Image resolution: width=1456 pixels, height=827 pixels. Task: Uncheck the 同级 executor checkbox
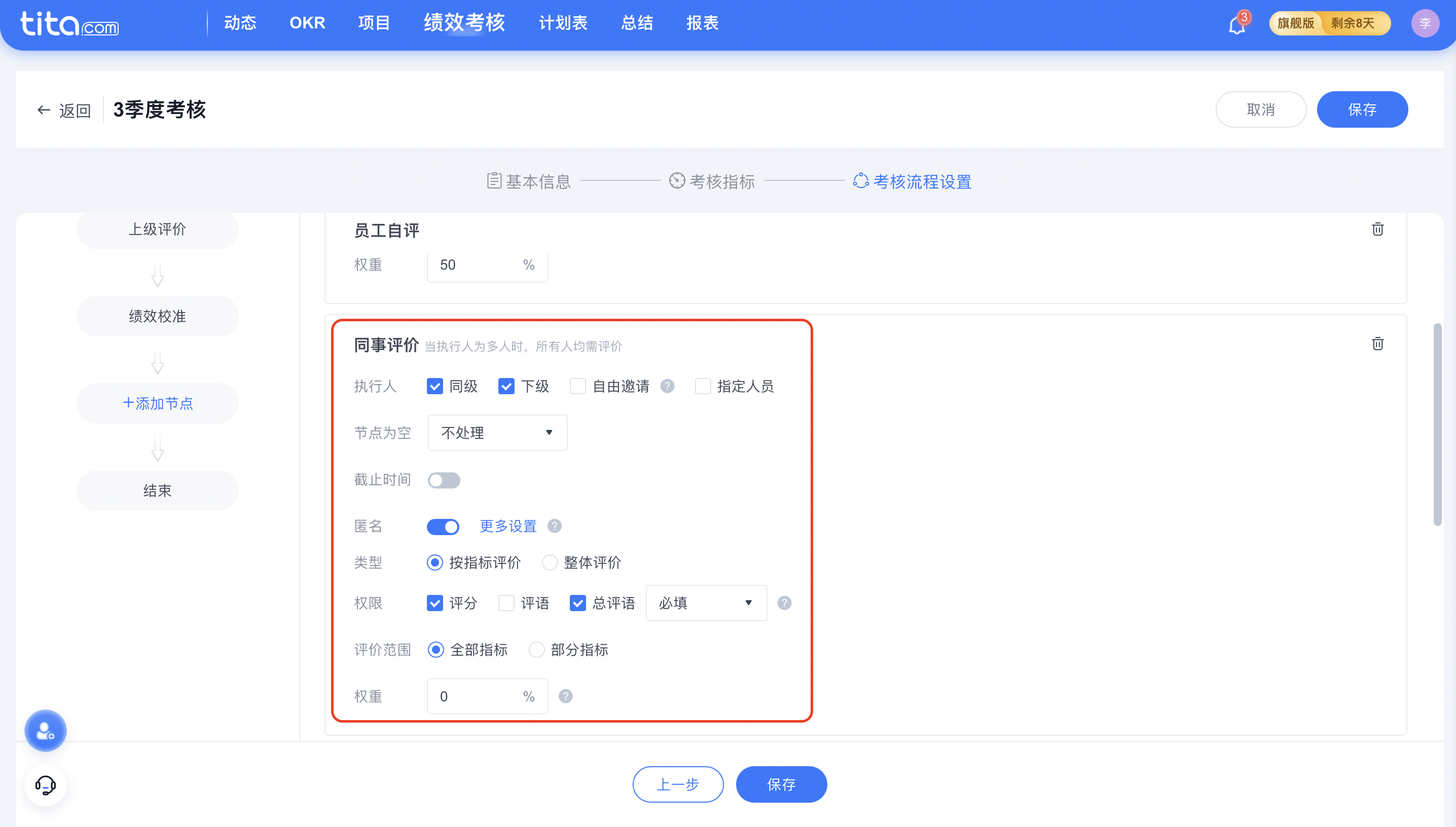point(434,386)
